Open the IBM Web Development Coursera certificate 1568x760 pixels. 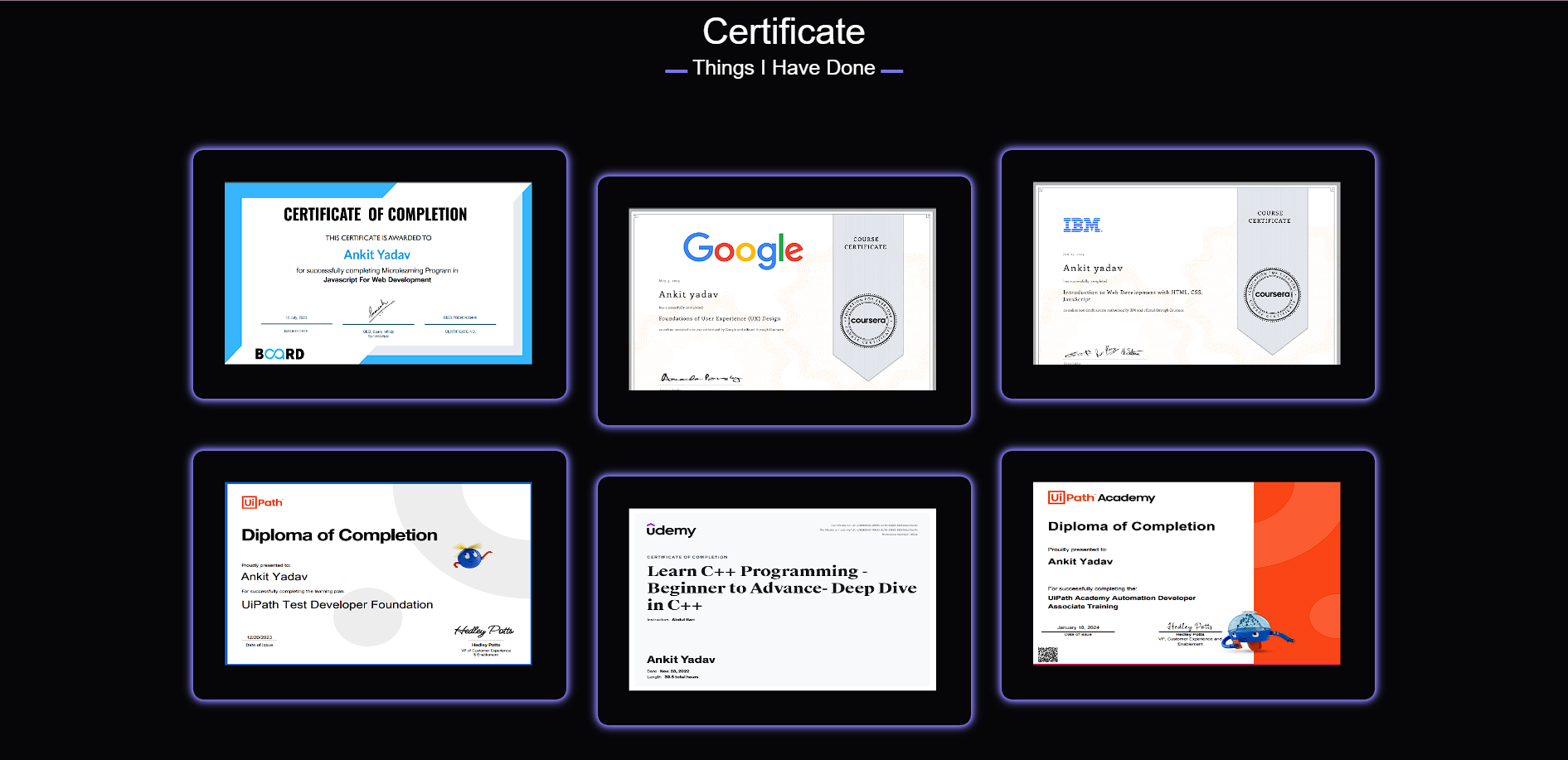pos(1187,274)
